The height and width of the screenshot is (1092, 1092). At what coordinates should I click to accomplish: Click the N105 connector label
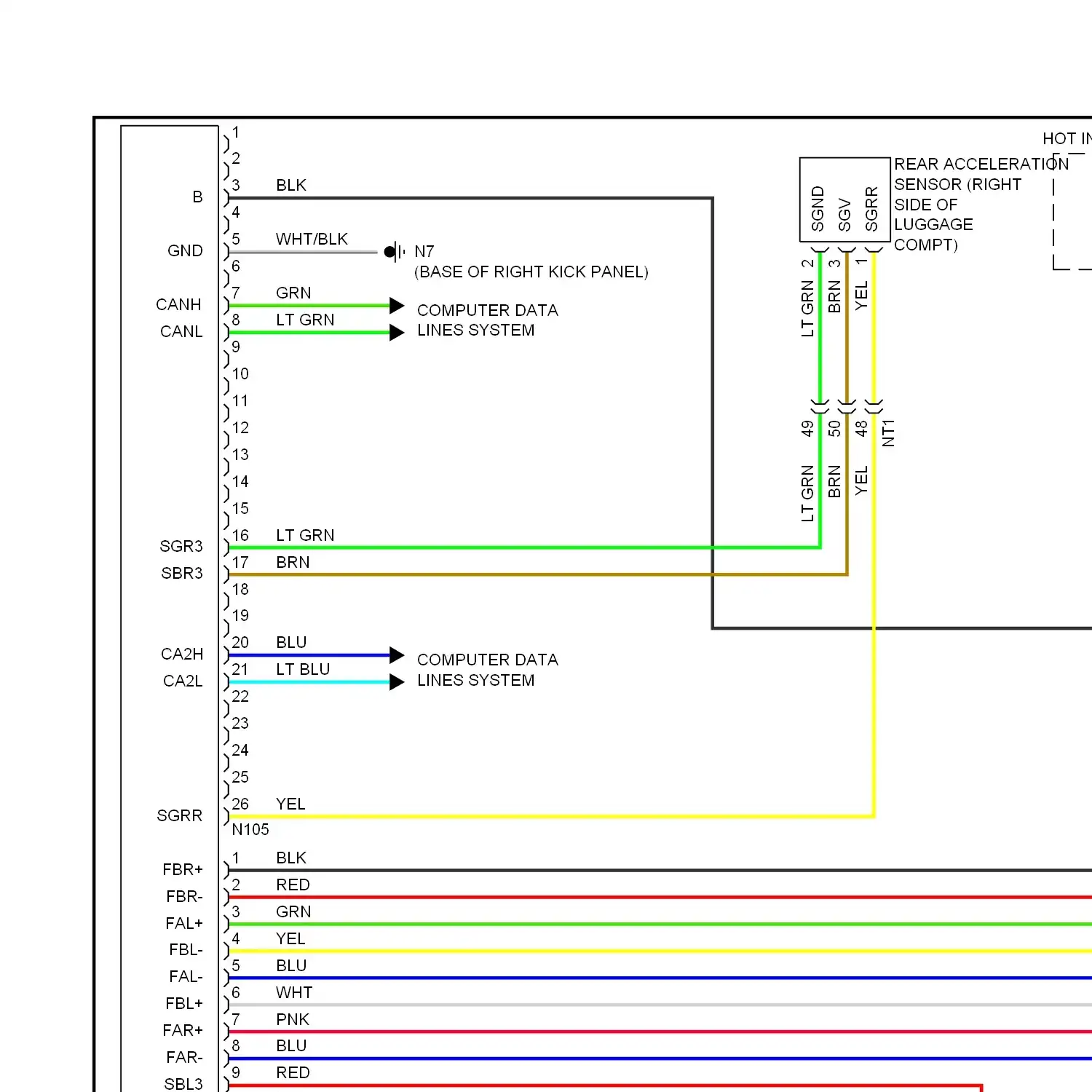pyautogui.click(x=250, y=830)
